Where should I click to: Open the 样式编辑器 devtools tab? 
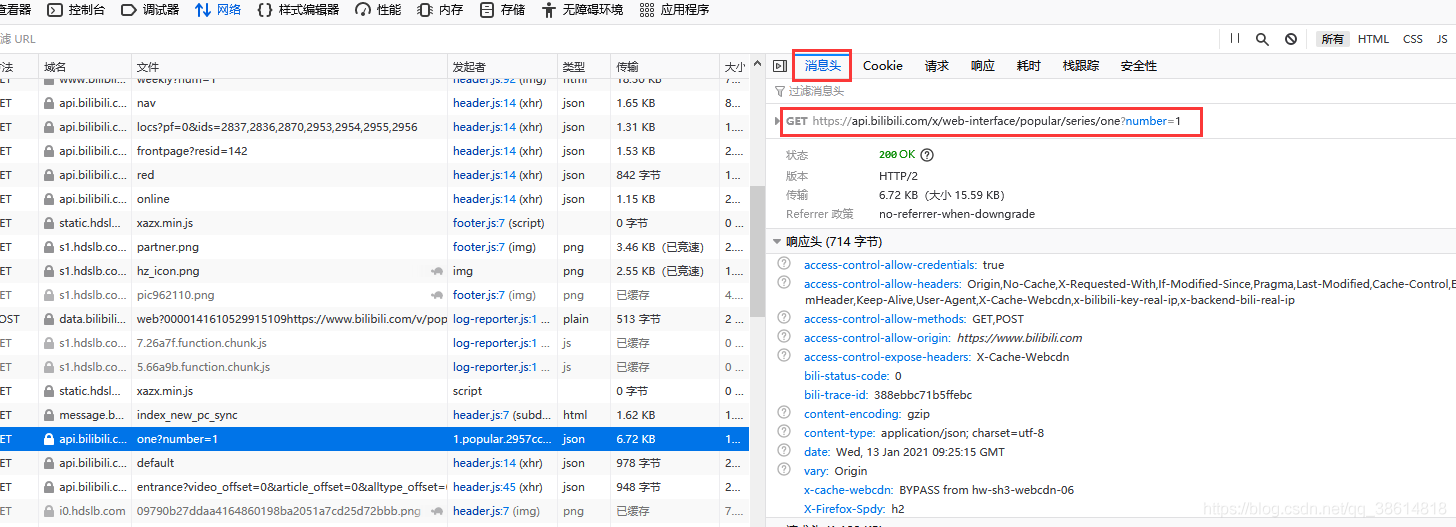point(298,10)
